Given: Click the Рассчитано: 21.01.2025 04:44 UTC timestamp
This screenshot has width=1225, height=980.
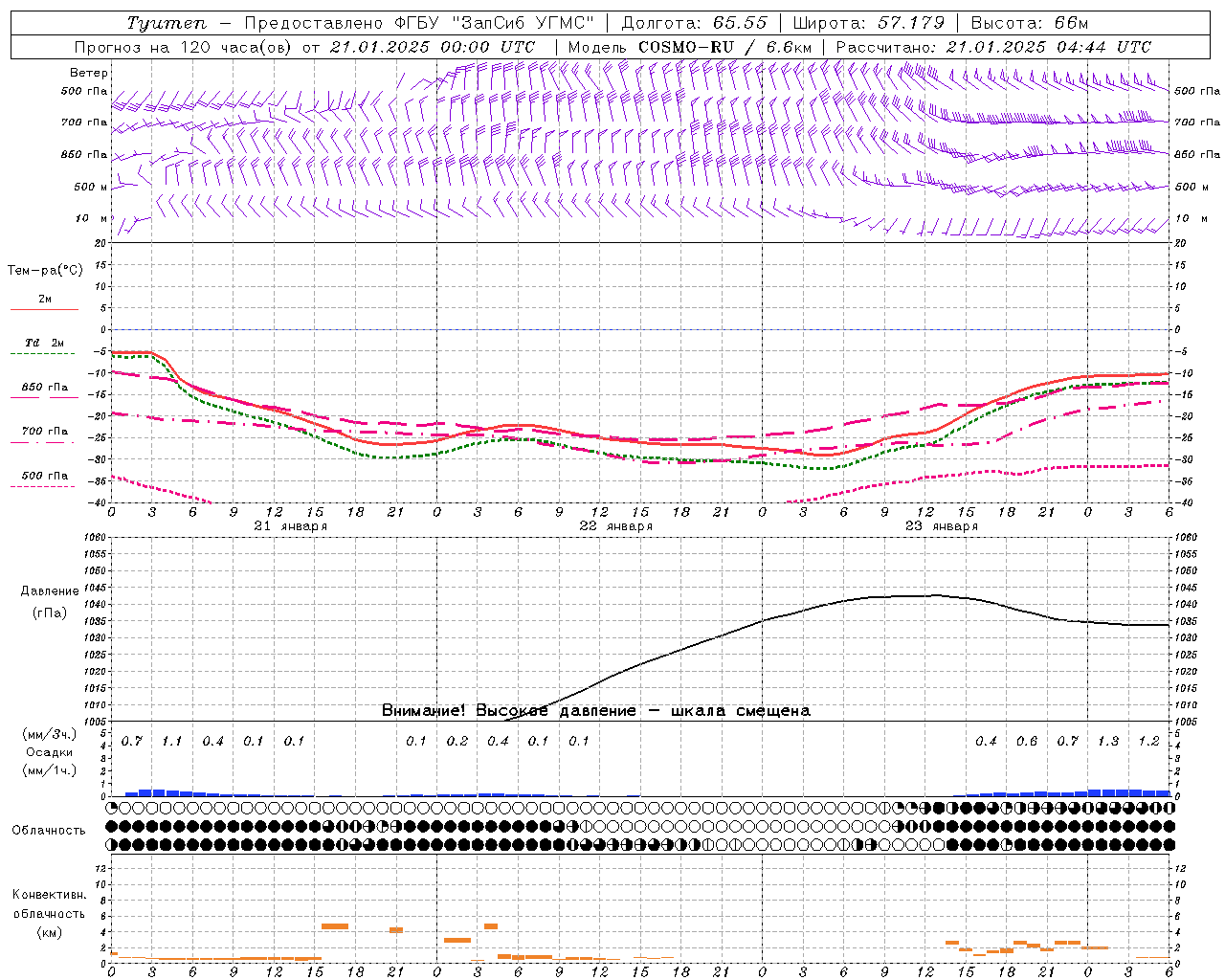Looking at the screenshot, I should coord(993,47).
